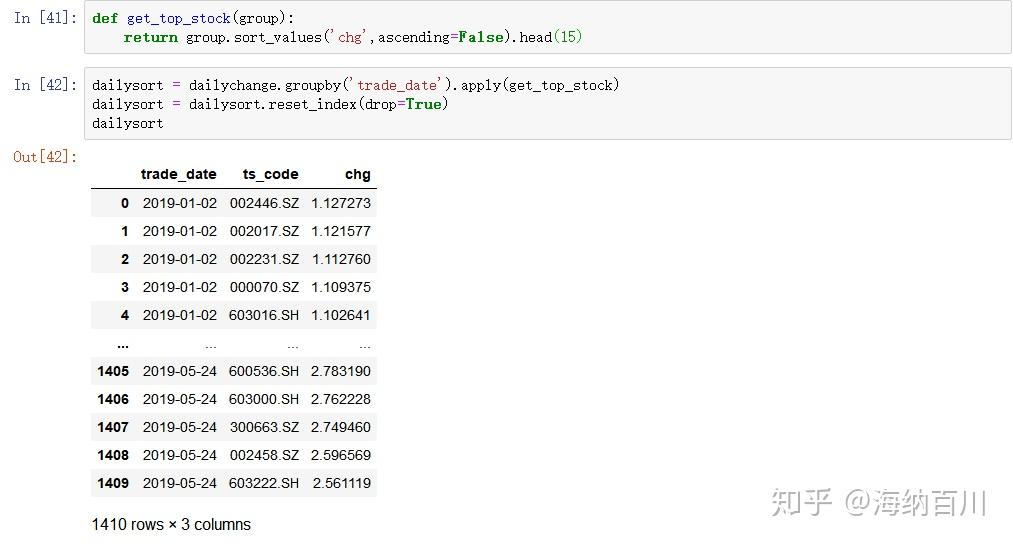Select the 1.121577 chg value

click(341, 231)
